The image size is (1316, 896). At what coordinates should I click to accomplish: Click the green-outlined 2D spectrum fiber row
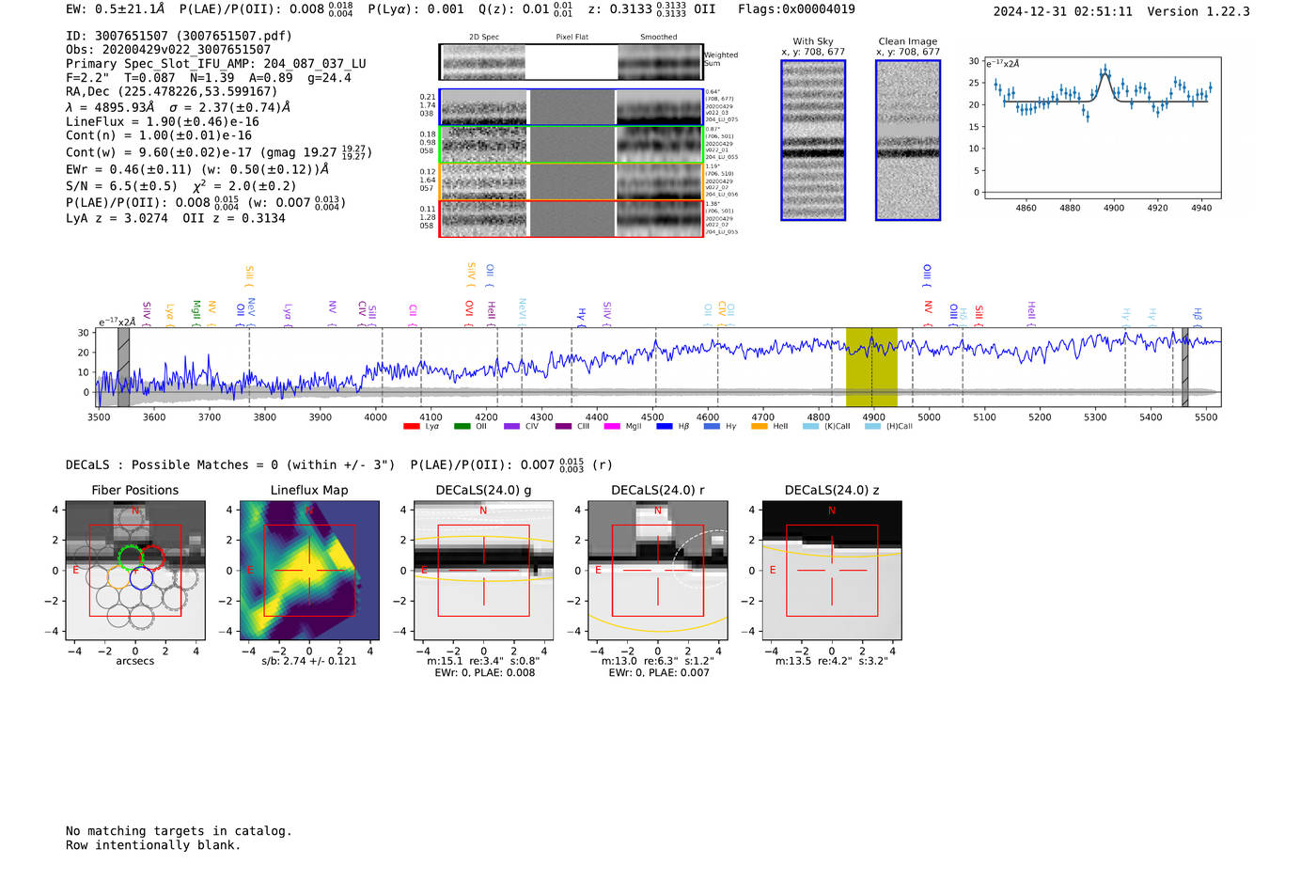(572, 145)
